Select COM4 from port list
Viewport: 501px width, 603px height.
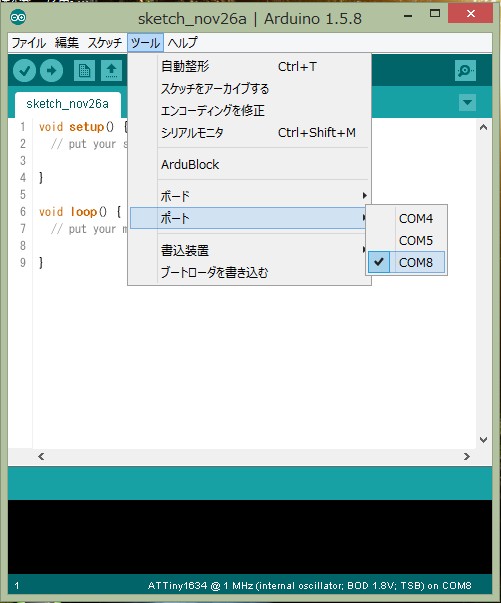406,218
